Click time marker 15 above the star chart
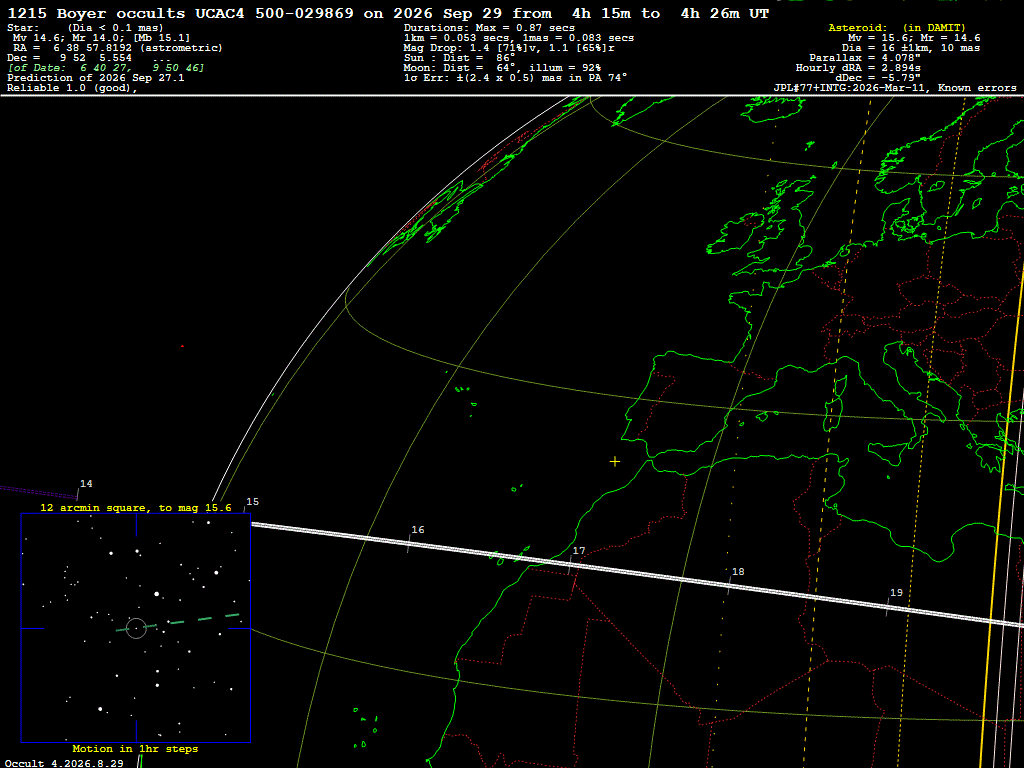This screenshot has width=1024, height=768. tap(252, 502)
